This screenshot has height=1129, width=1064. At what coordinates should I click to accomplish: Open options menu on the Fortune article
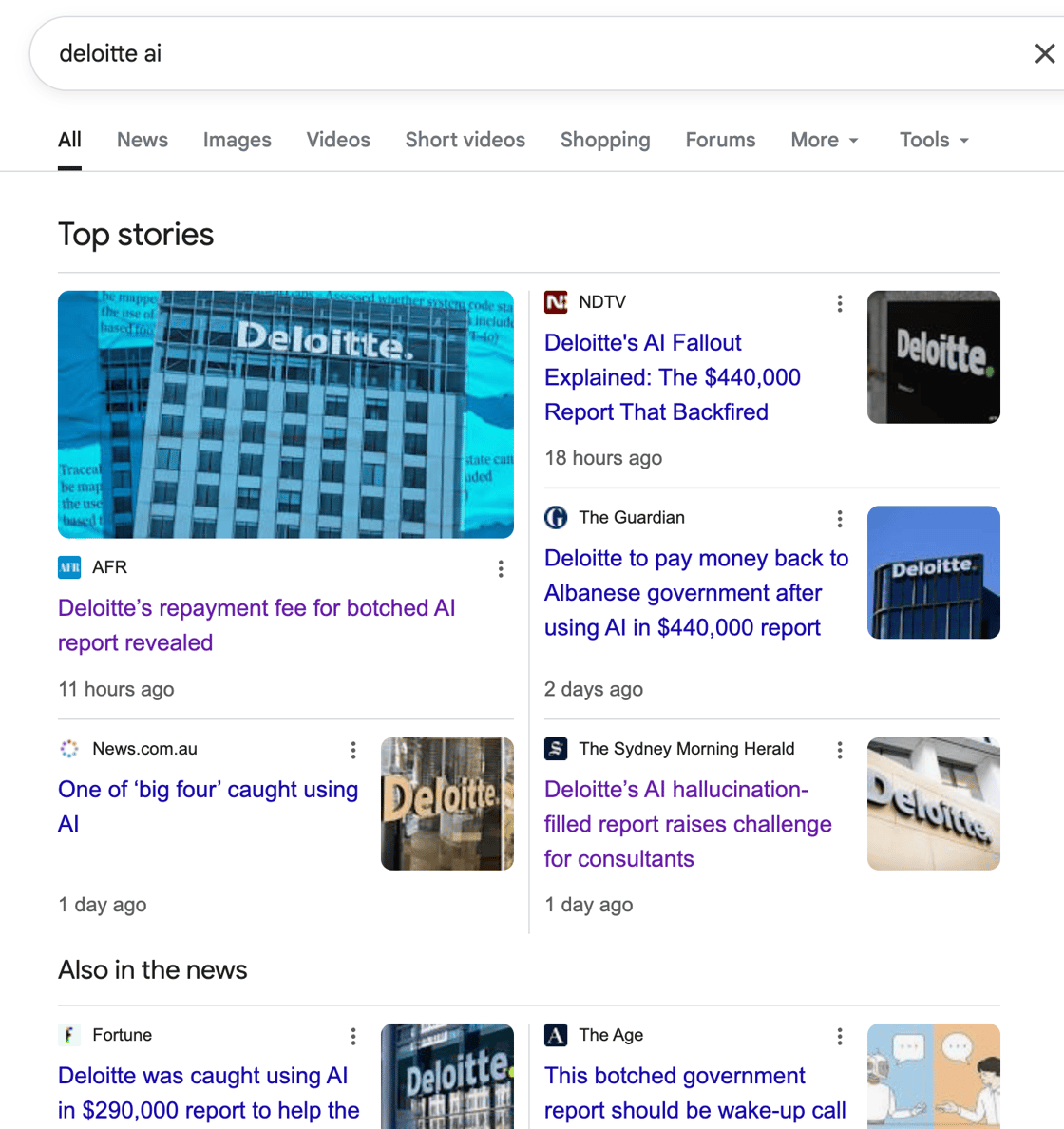click(x=352, y=1036)
